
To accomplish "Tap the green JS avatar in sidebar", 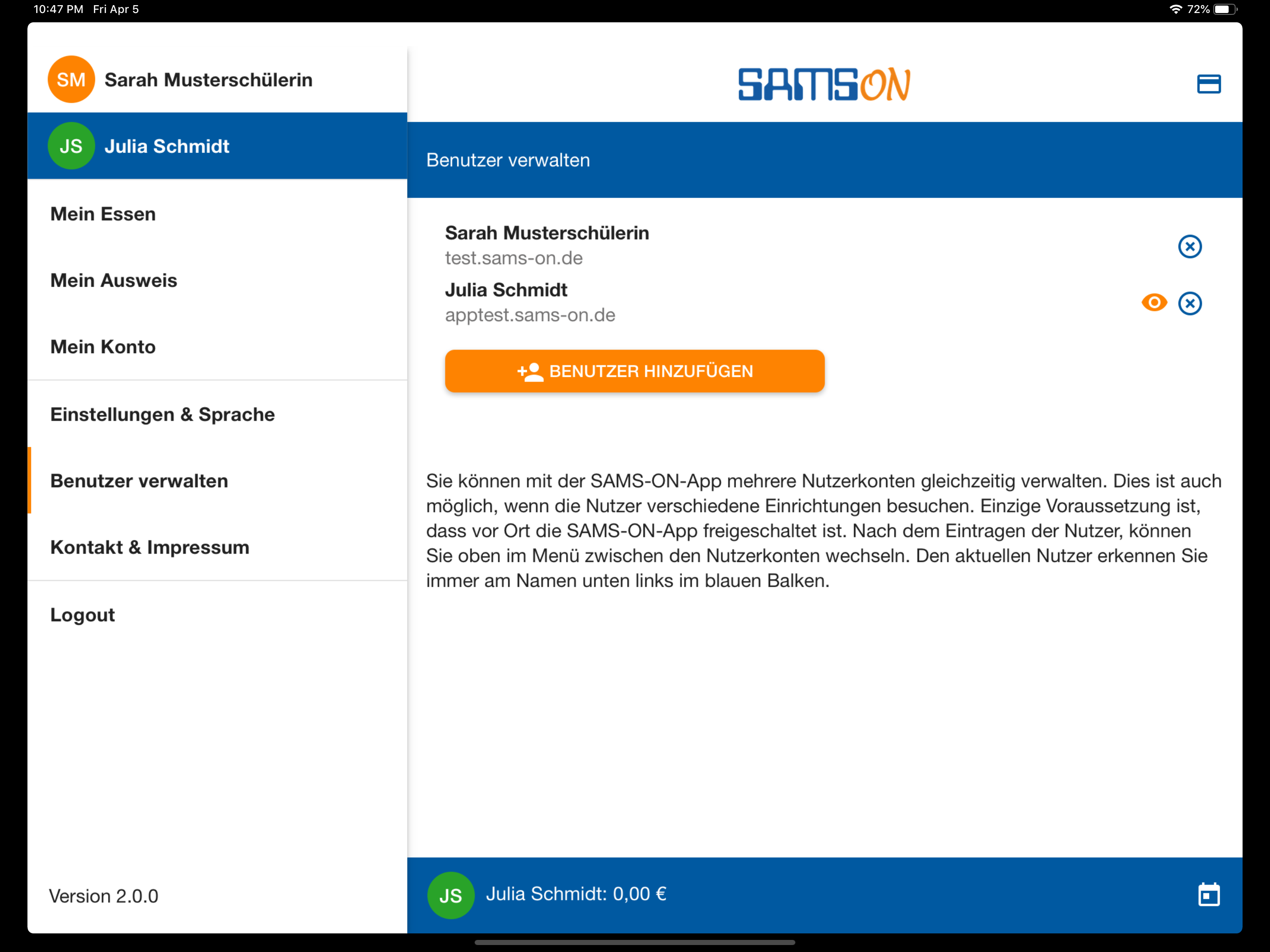I will click(x=71, y=146).
